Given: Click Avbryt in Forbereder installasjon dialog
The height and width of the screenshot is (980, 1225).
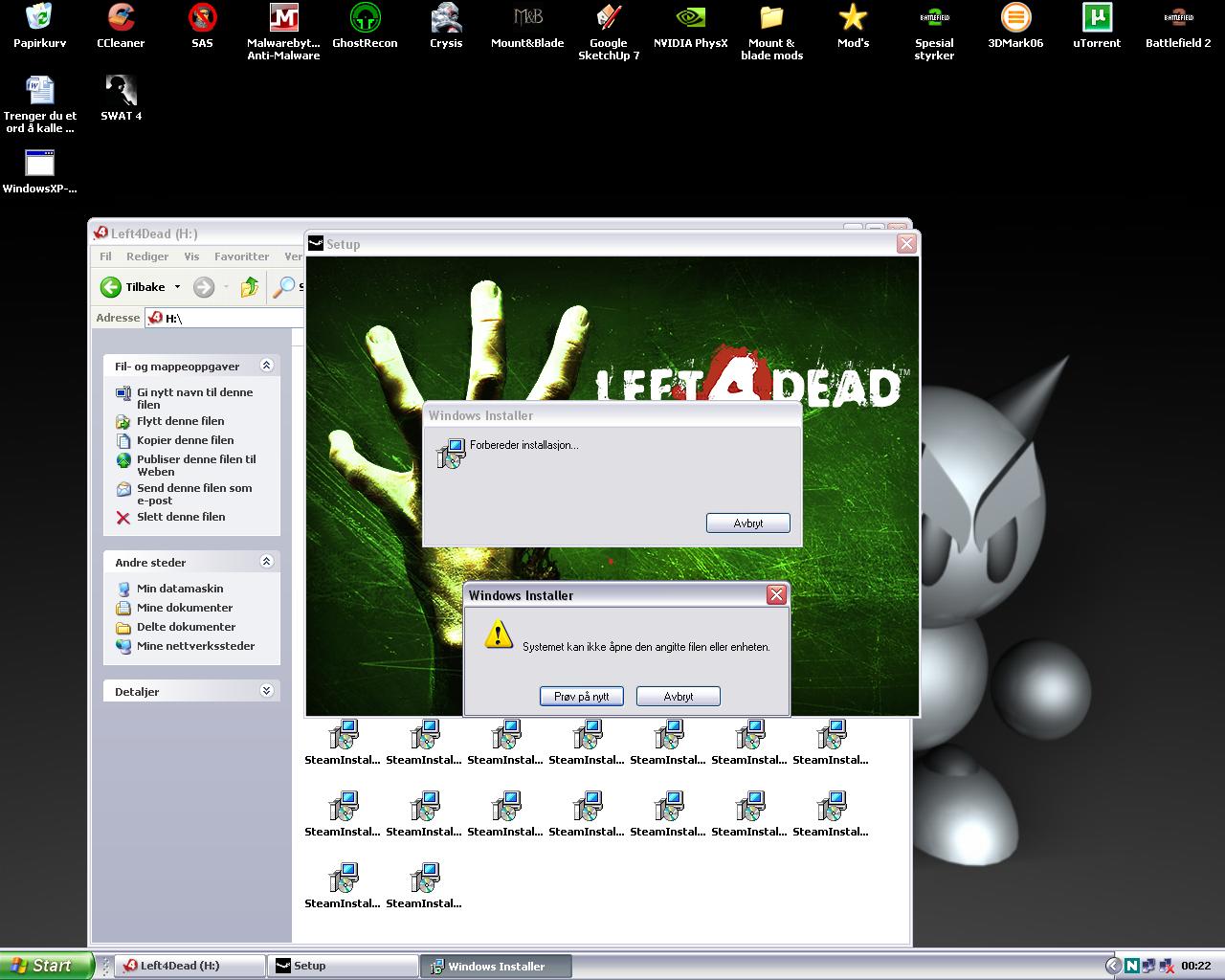Looking at the screenshot, I should coord(748,523).
